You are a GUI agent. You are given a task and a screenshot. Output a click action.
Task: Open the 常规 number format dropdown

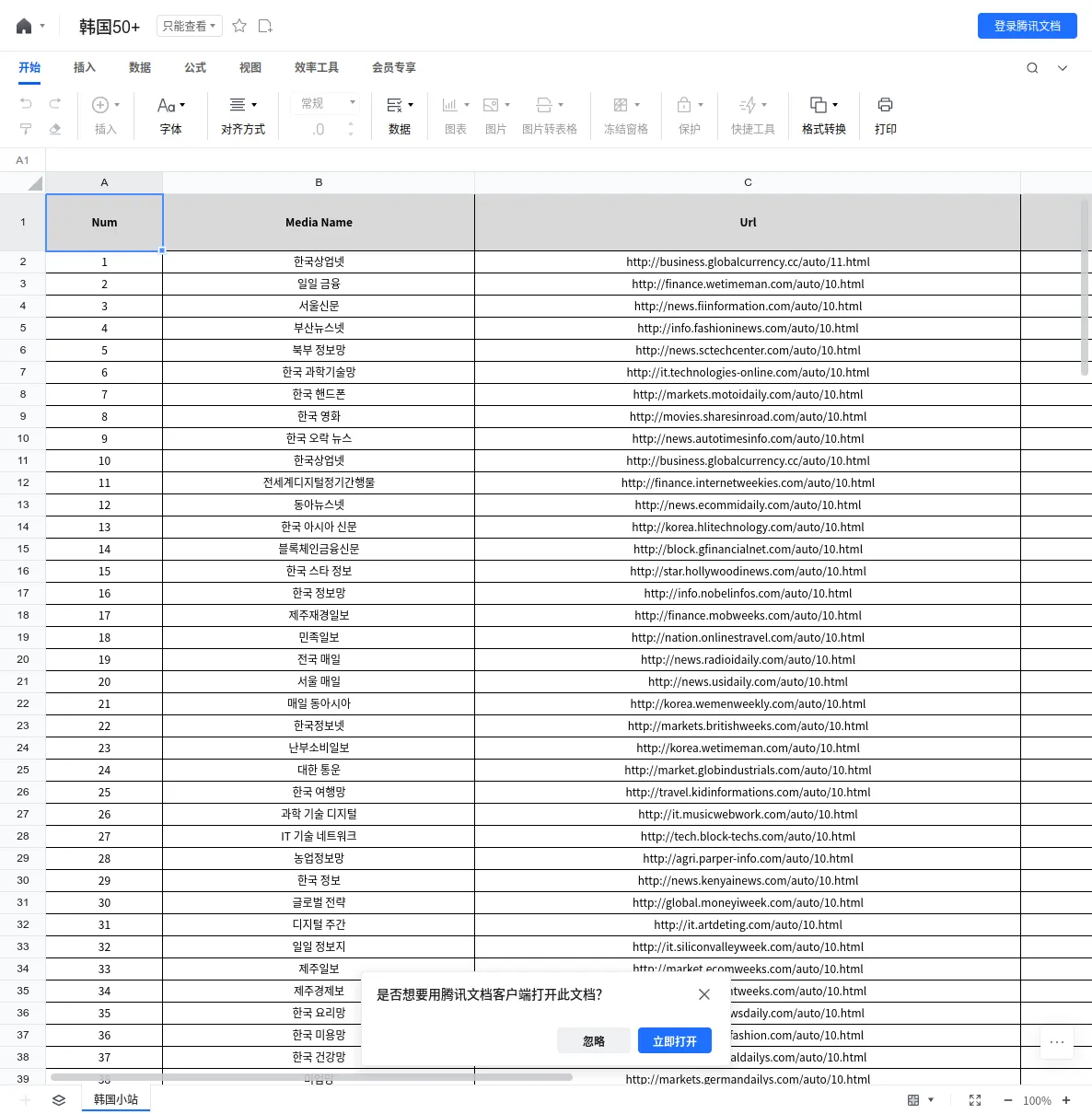tap(324, 103)
